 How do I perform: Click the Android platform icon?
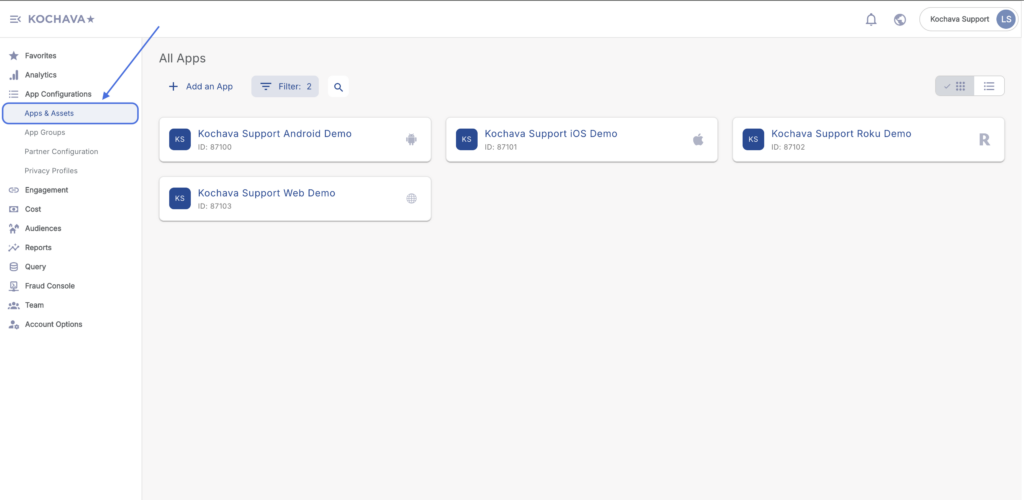click(x=411, y=140)
